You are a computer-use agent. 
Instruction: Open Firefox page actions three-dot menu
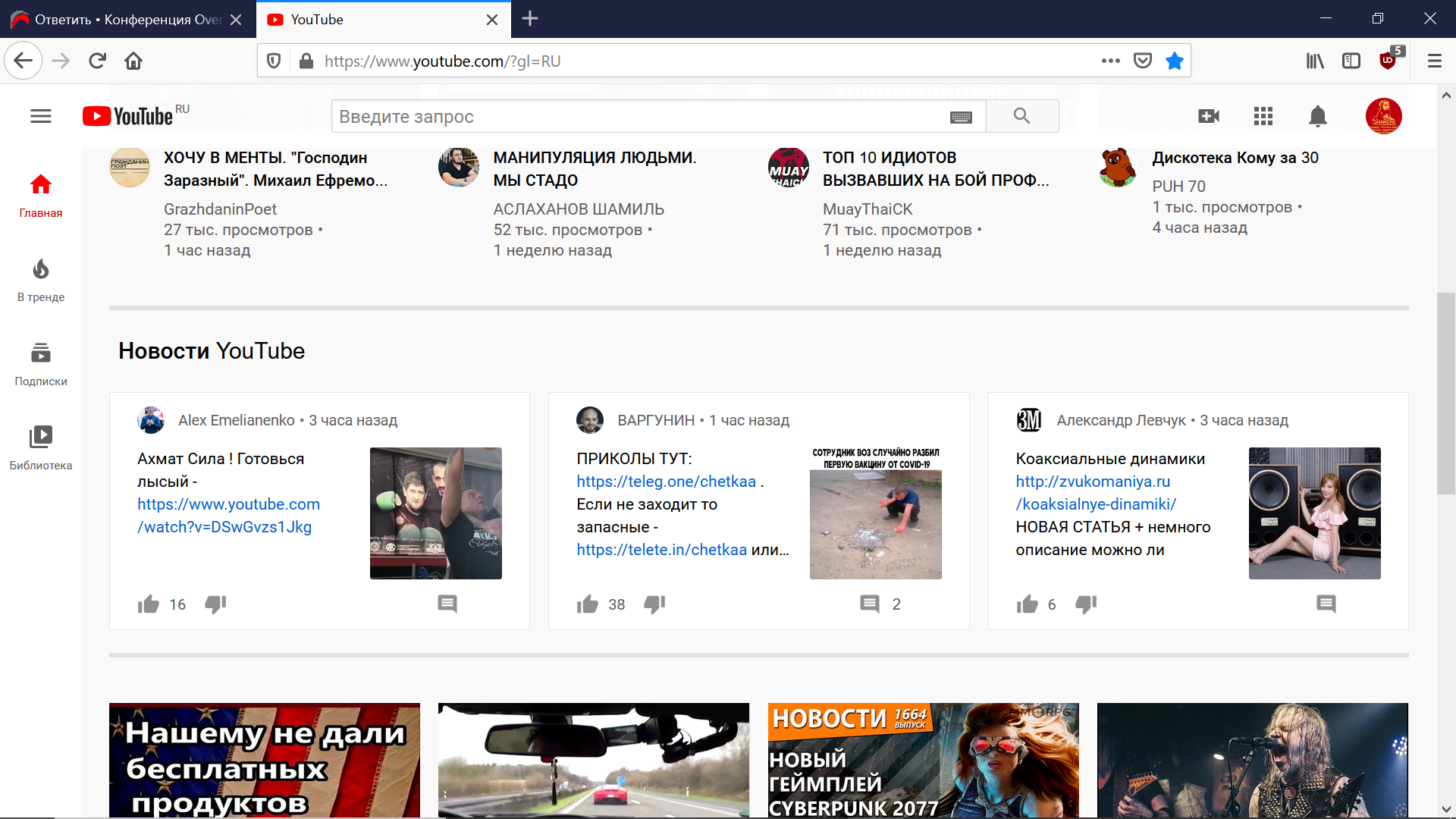point(1110,61)
